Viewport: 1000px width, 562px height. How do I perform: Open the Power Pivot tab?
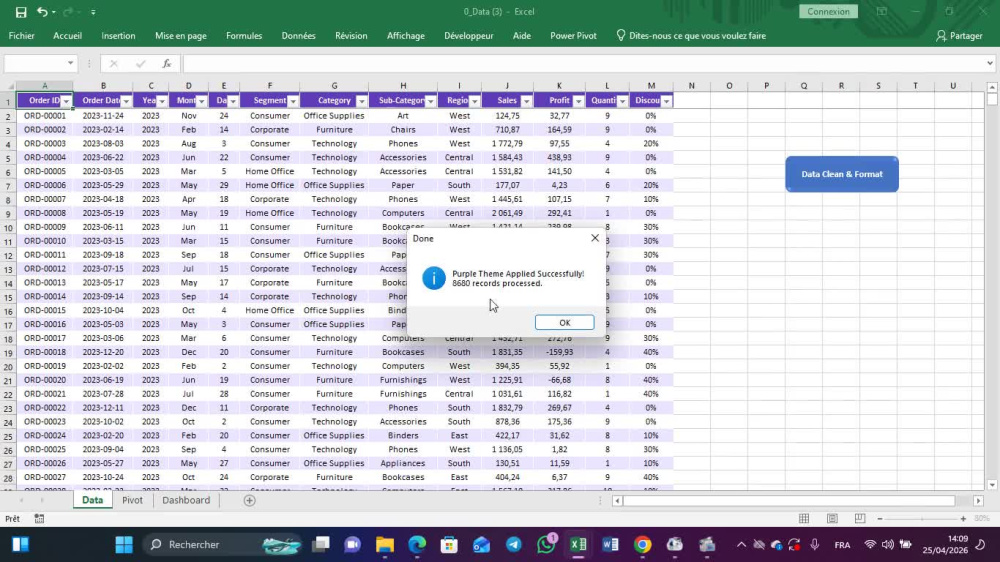[x=573, y=36]
